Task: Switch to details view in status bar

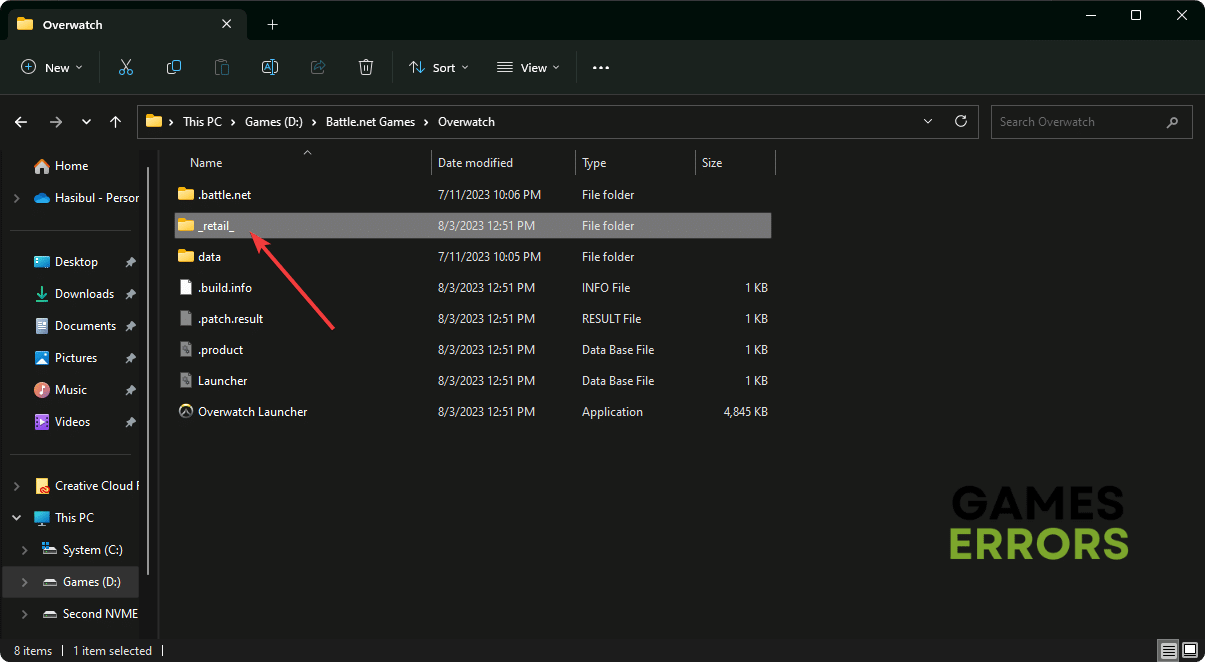Action: 1167,650
